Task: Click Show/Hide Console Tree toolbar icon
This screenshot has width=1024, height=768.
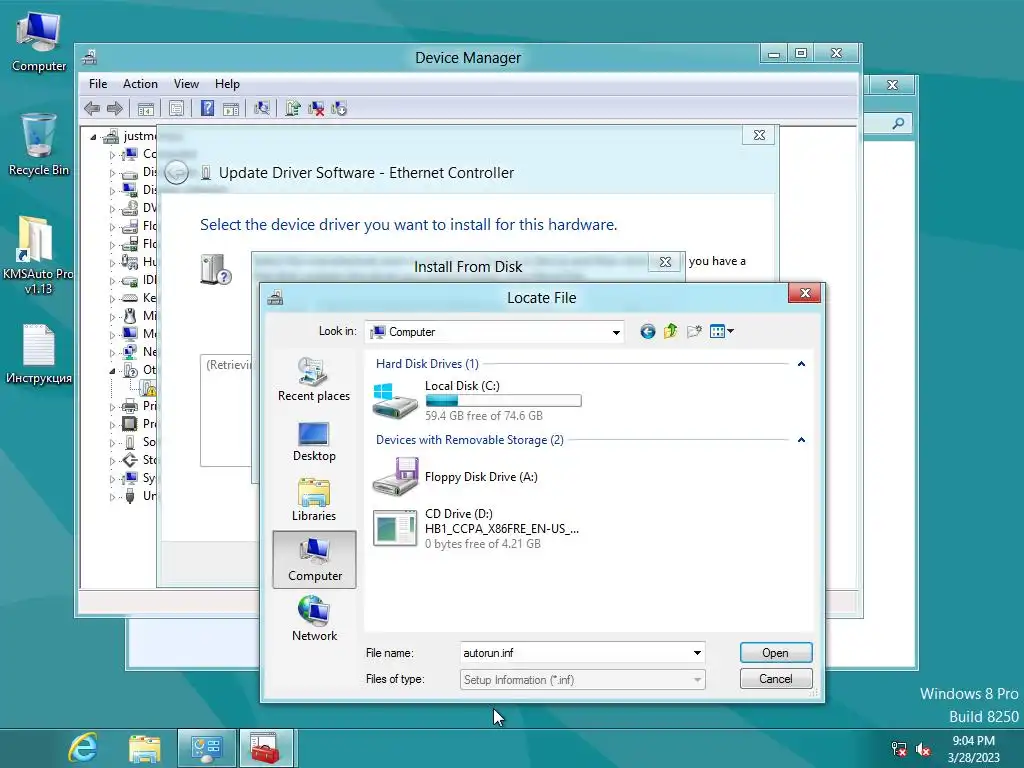Action: [x=146, y=108]
